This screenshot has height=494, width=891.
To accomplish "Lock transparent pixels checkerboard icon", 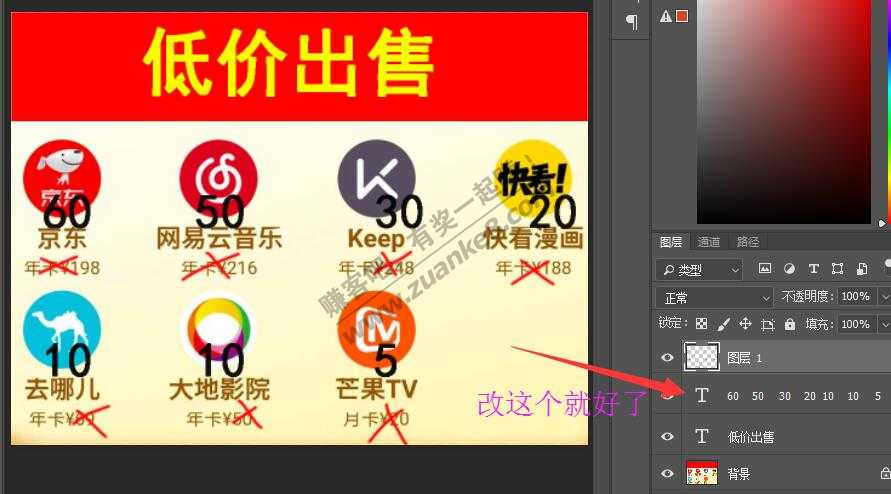I will tap(701, 324).
